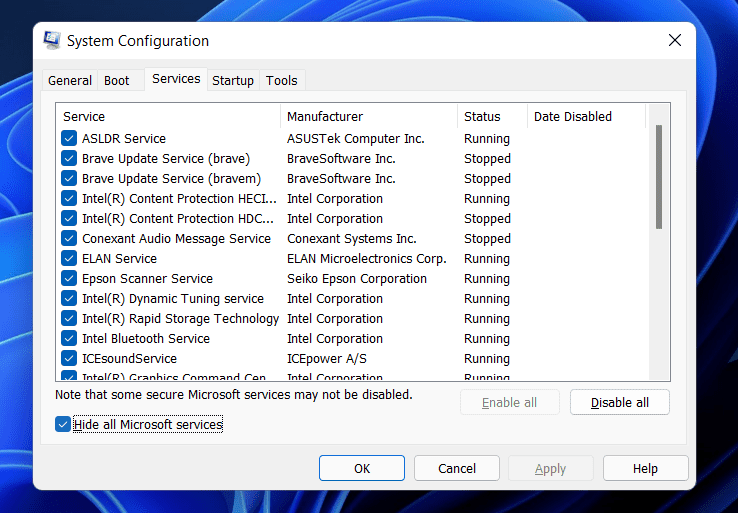Toggle Intel(R) Dynamic Tuning service checkbox
The image size is (738, 513).
coord(69,298)
